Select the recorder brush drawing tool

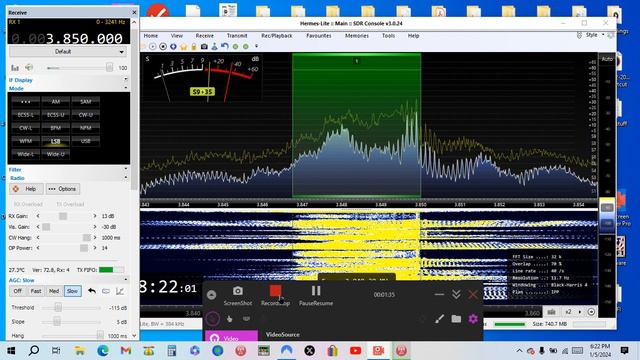439,319
